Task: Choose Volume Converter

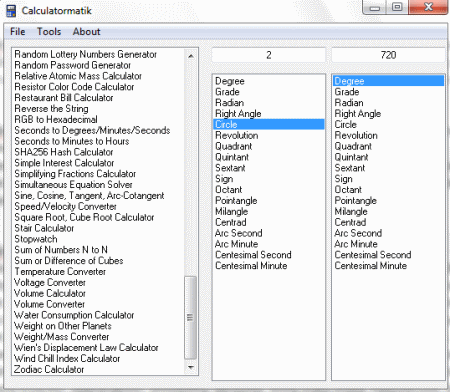Action: (x=50, y=304)
